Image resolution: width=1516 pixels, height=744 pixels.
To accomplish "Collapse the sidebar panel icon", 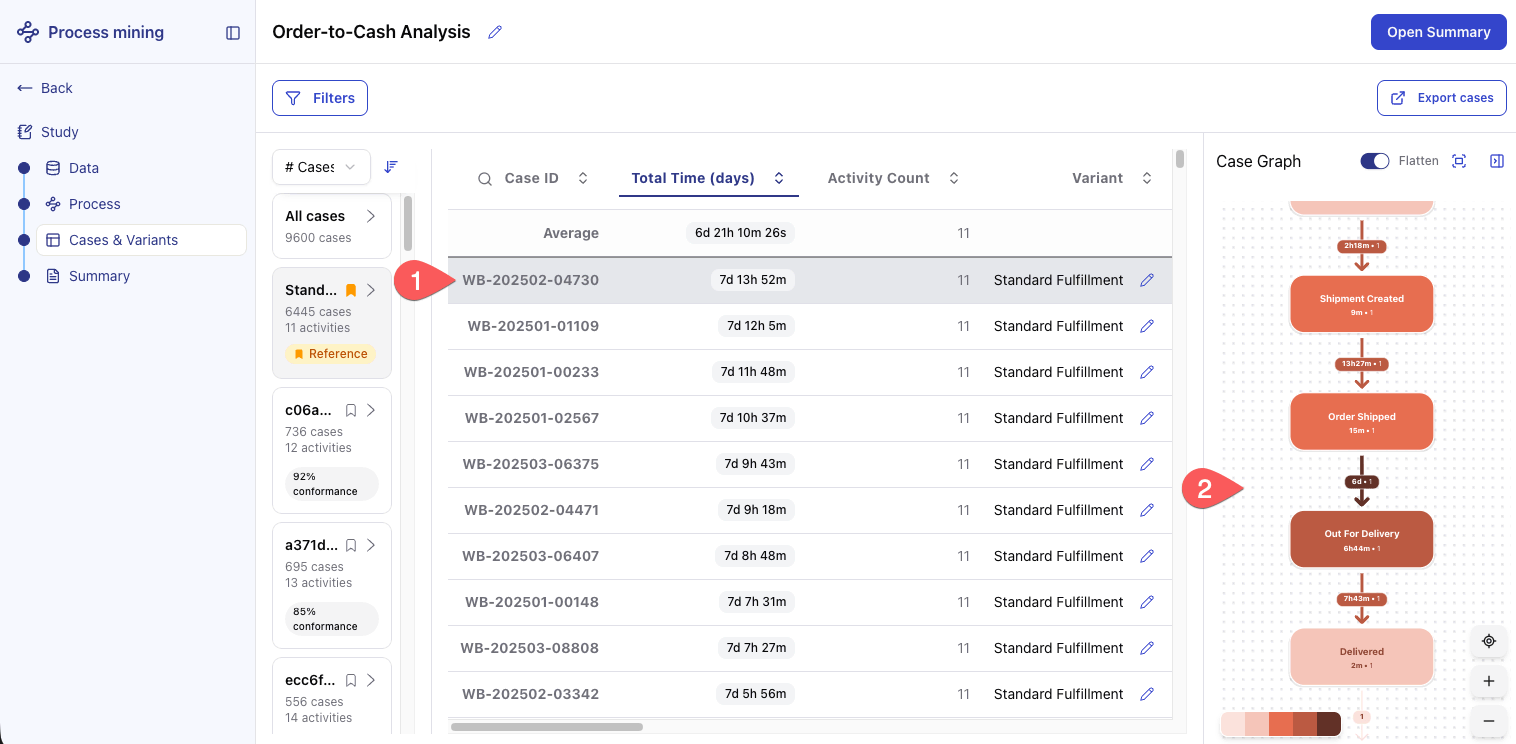I will click(x=233, y=33).
